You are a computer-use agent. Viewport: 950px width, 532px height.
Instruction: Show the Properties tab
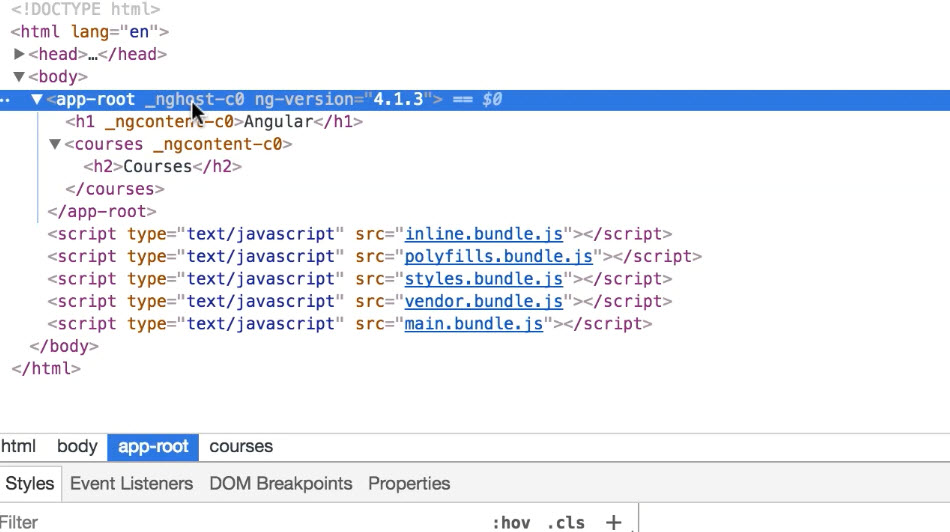pyautogui.click(x=409, y=484)
